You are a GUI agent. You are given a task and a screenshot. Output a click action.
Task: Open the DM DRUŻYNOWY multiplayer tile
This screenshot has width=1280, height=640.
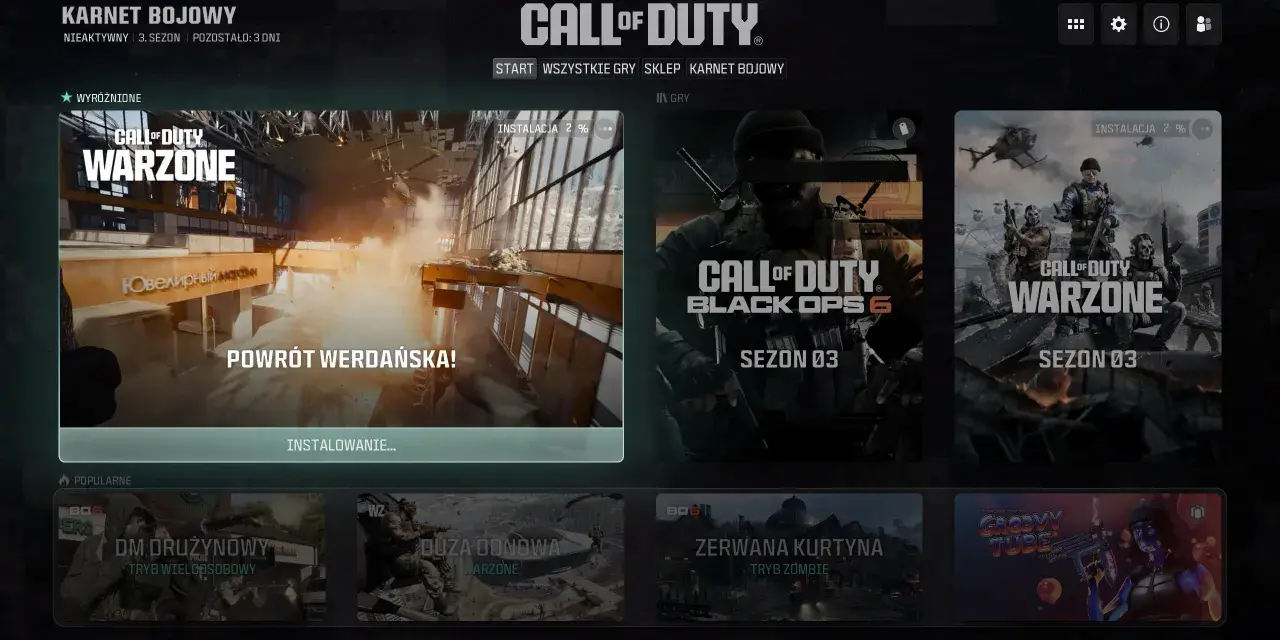[x=192, y=557]
